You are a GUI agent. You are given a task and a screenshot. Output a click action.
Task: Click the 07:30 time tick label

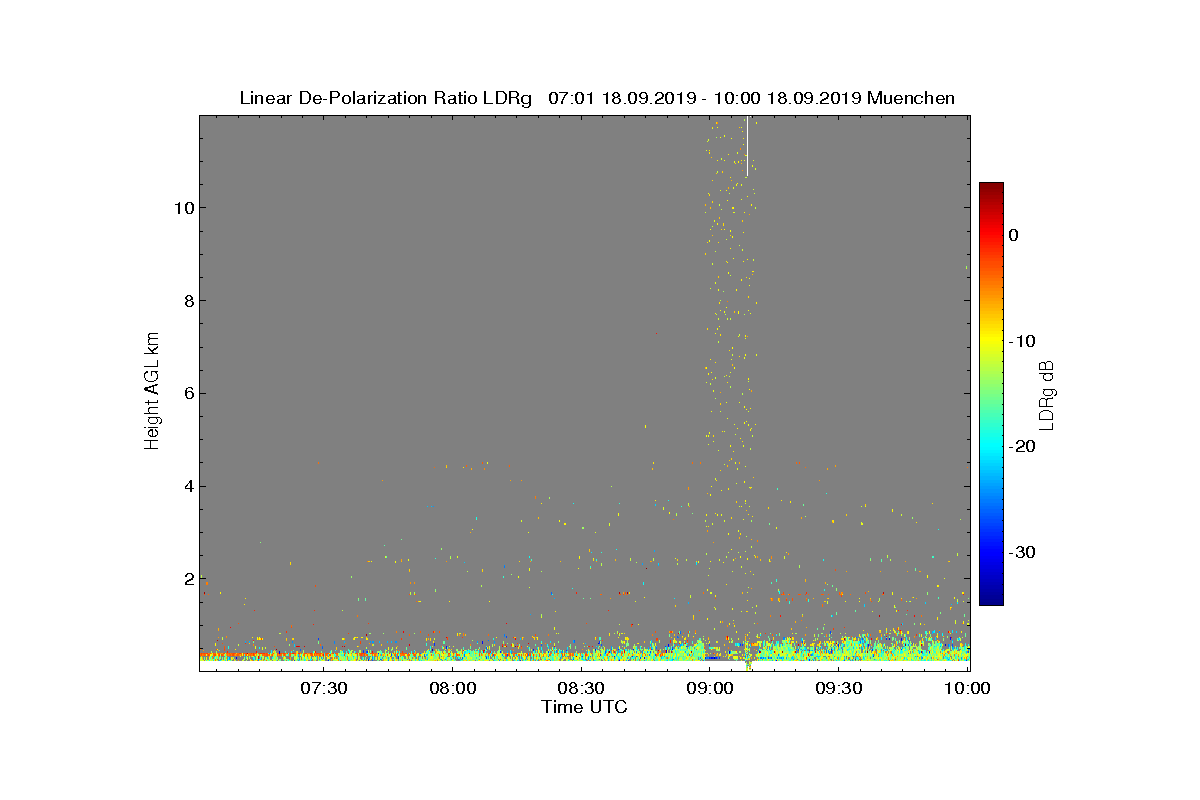point(323,689)
